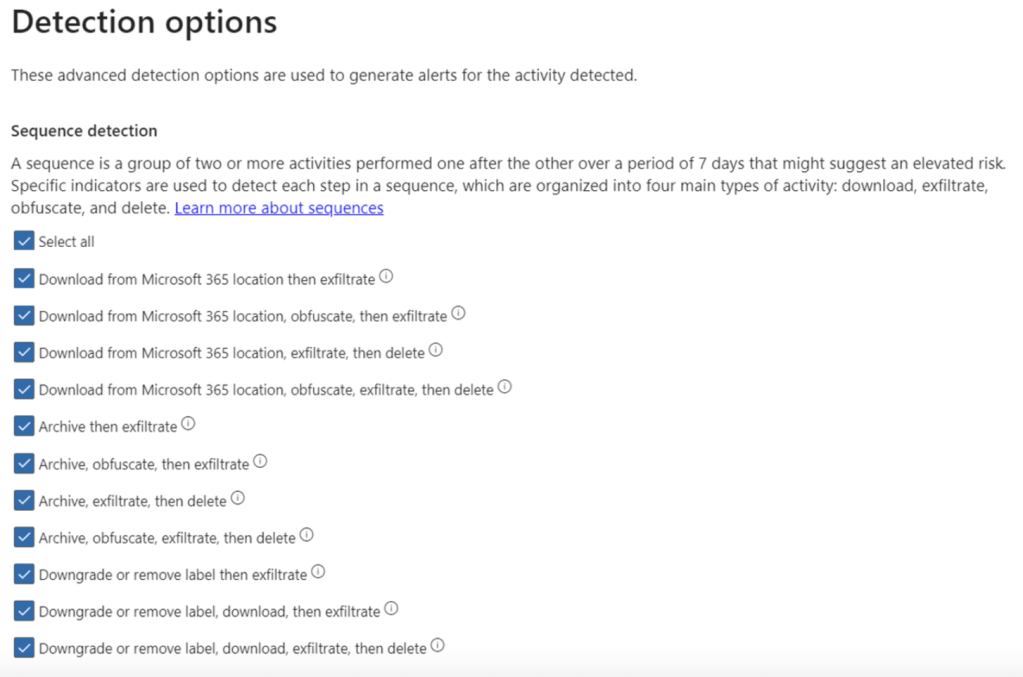The width and height of the screenshot is (1023, 677).
Task: Open info icon for 'Downgrade or remove label then exfiltrate'
Action: point(318,572)
